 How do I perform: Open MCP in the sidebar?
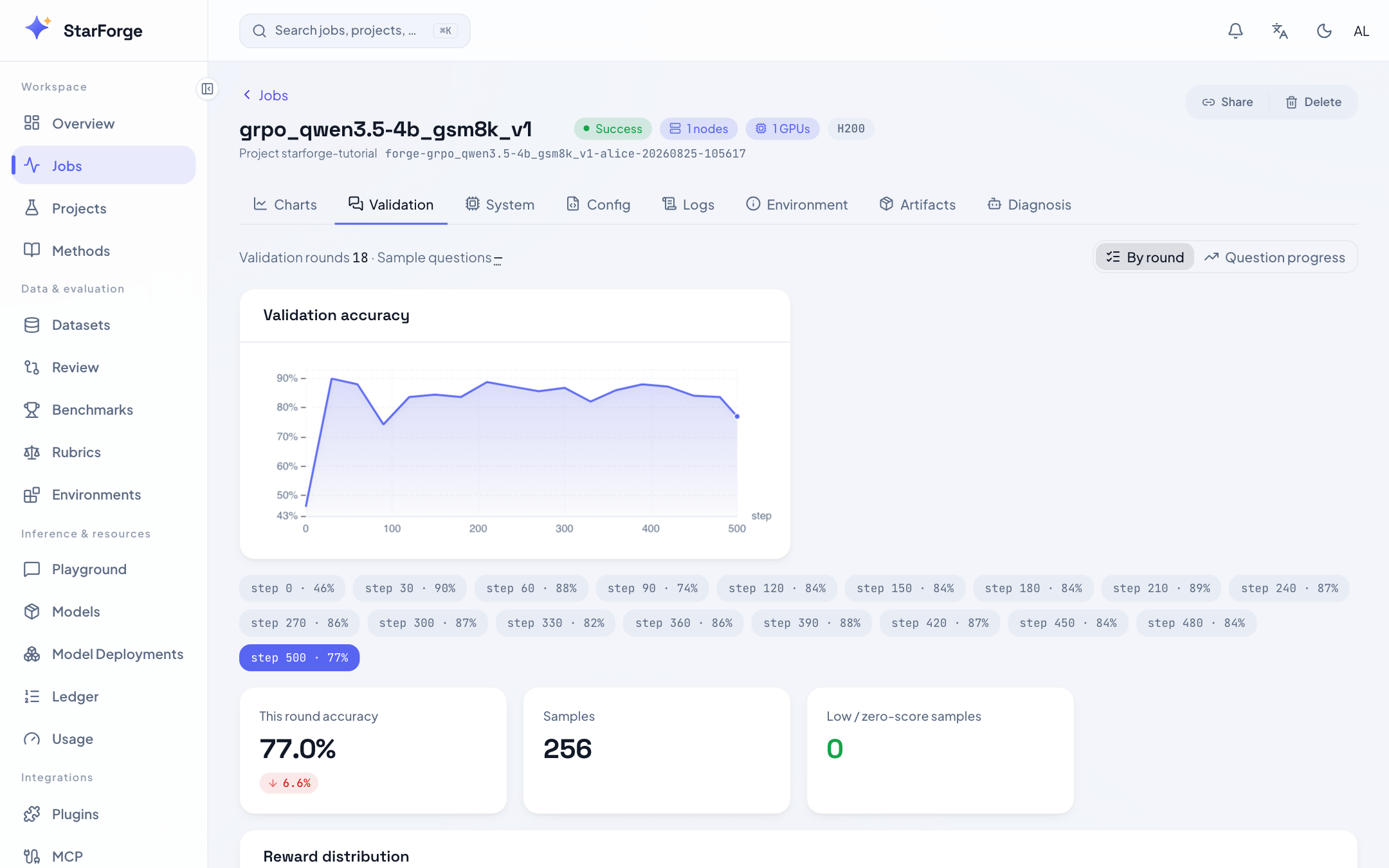pyautogui.click(x=104, y=856)
